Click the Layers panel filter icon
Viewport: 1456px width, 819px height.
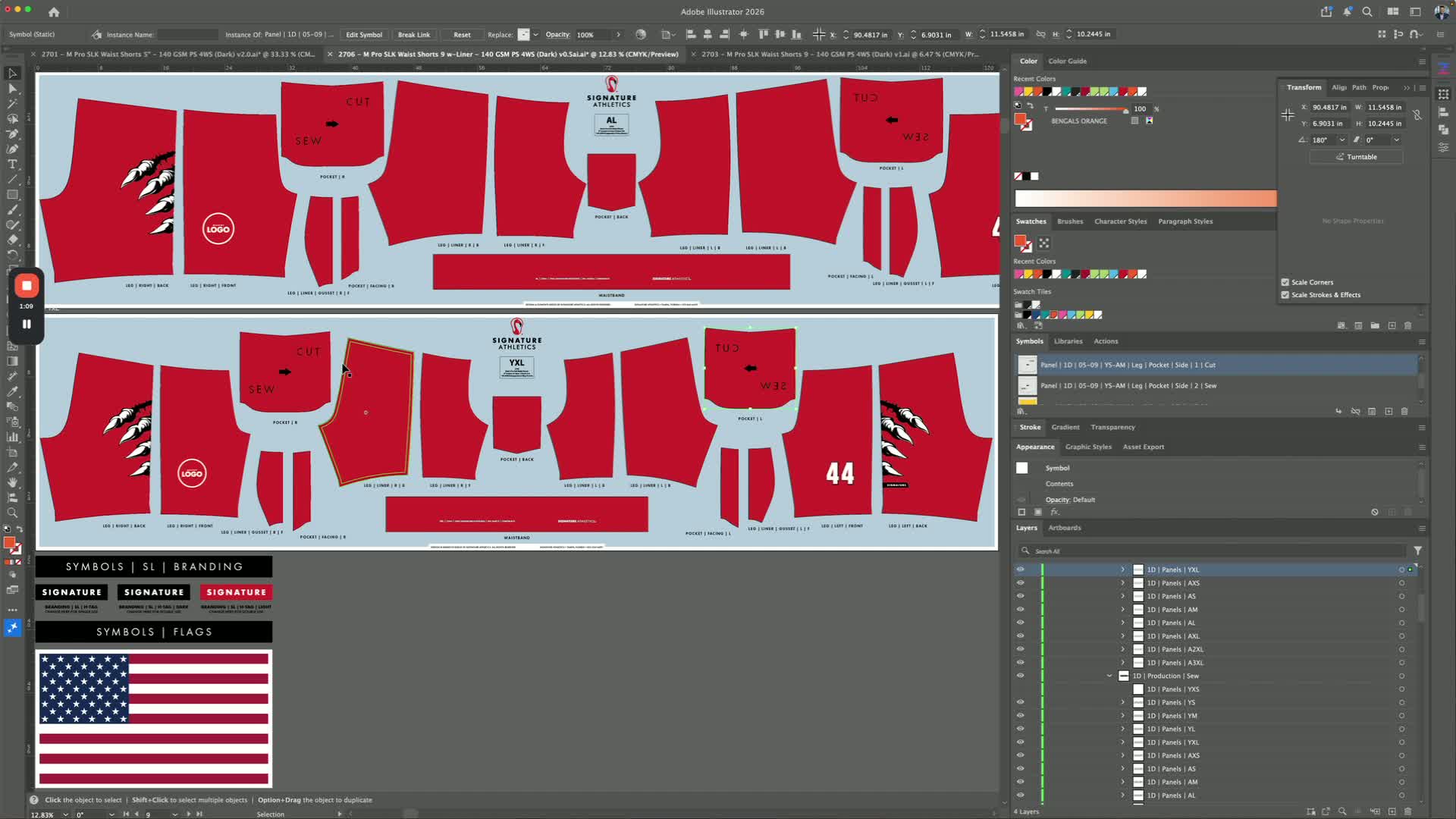1417,551
